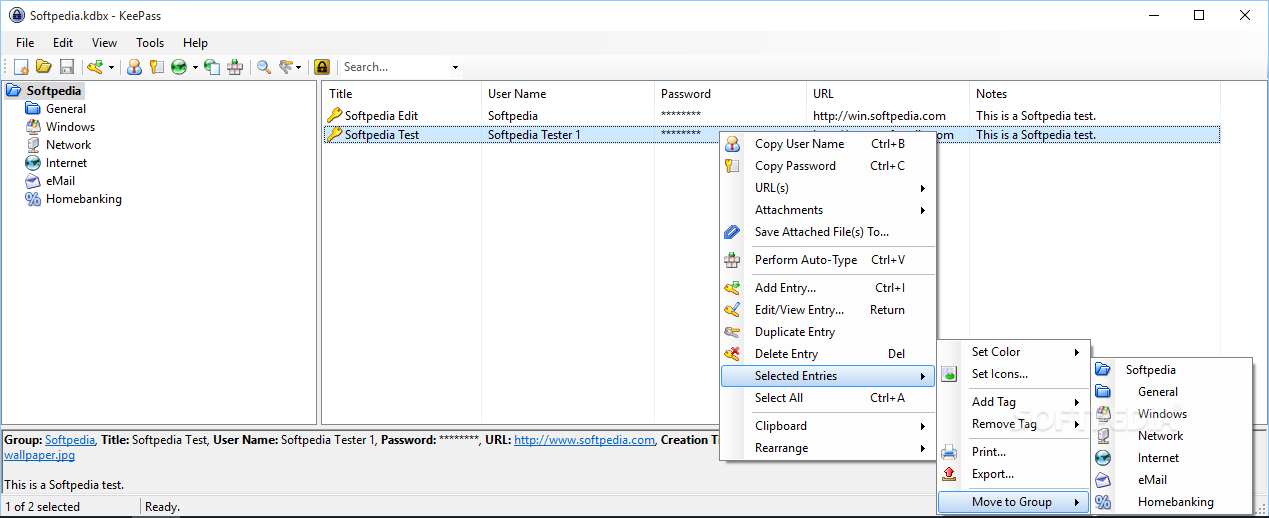Sort entries by the User Name column header
Viewport: 1269px width, 518px height.
coord(567,94)
